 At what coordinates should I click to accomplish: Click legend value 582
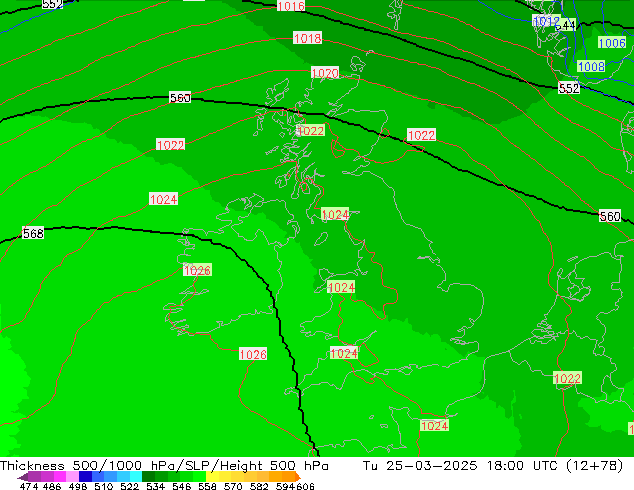pyautogui.click(x=259, y=486)
